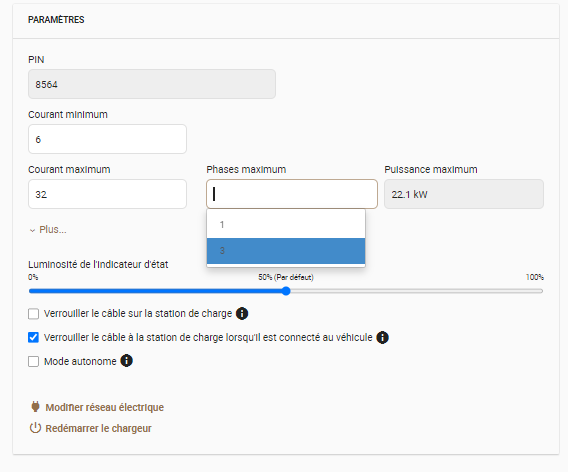The image size is (568, 472).
Task: Show info for lock cable when vehicle connected
Action: tap(383, 337)
